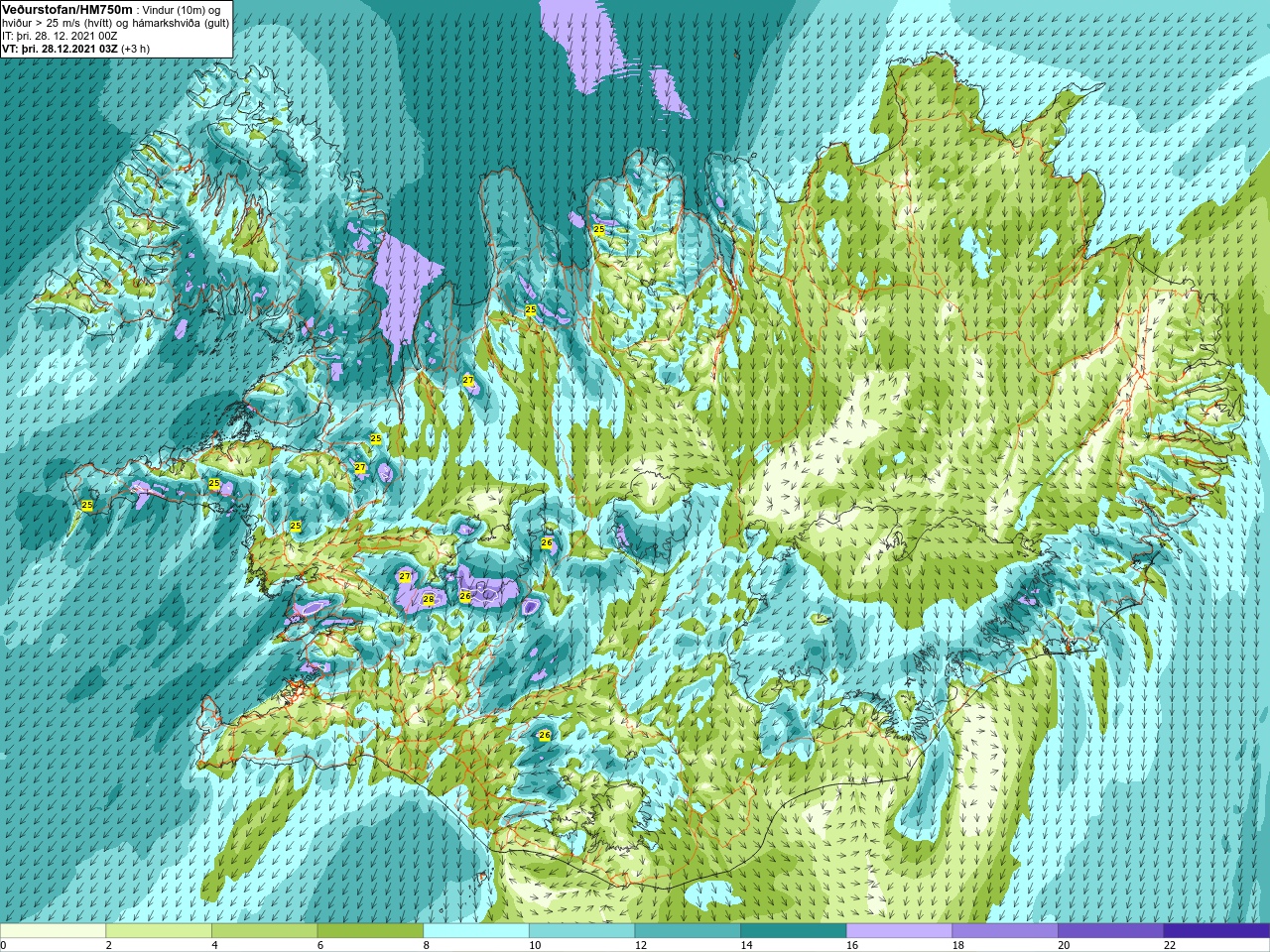Click the 14–16 m/s dark teal legend swatch
1270x952 pixels.
tap(794, 931)
